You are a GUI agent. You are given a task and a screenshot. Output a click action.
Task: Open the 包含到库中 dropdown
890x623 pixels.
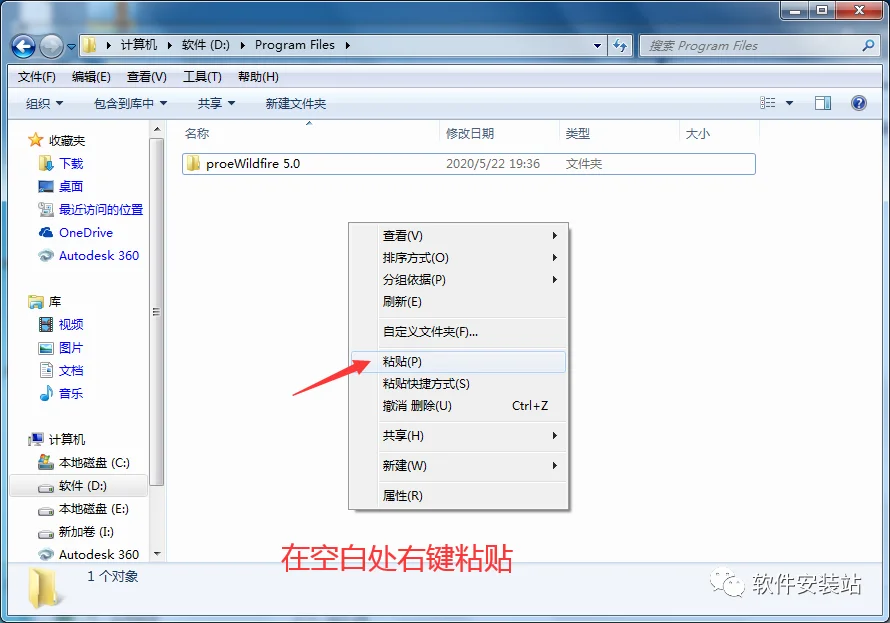pyautogui.click(x=131, y=103)
